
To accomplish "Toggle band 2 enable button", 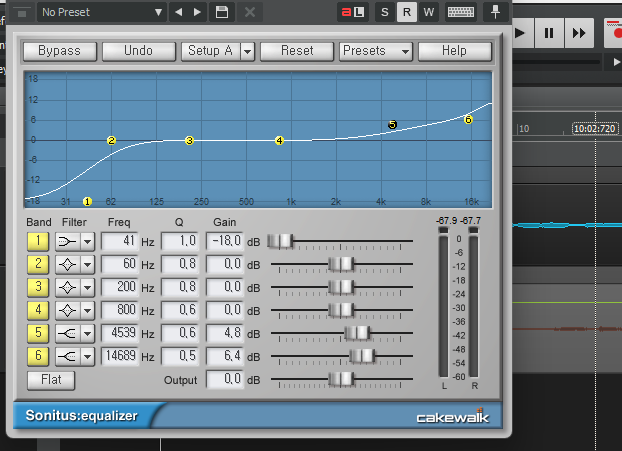I will point(38,264).
